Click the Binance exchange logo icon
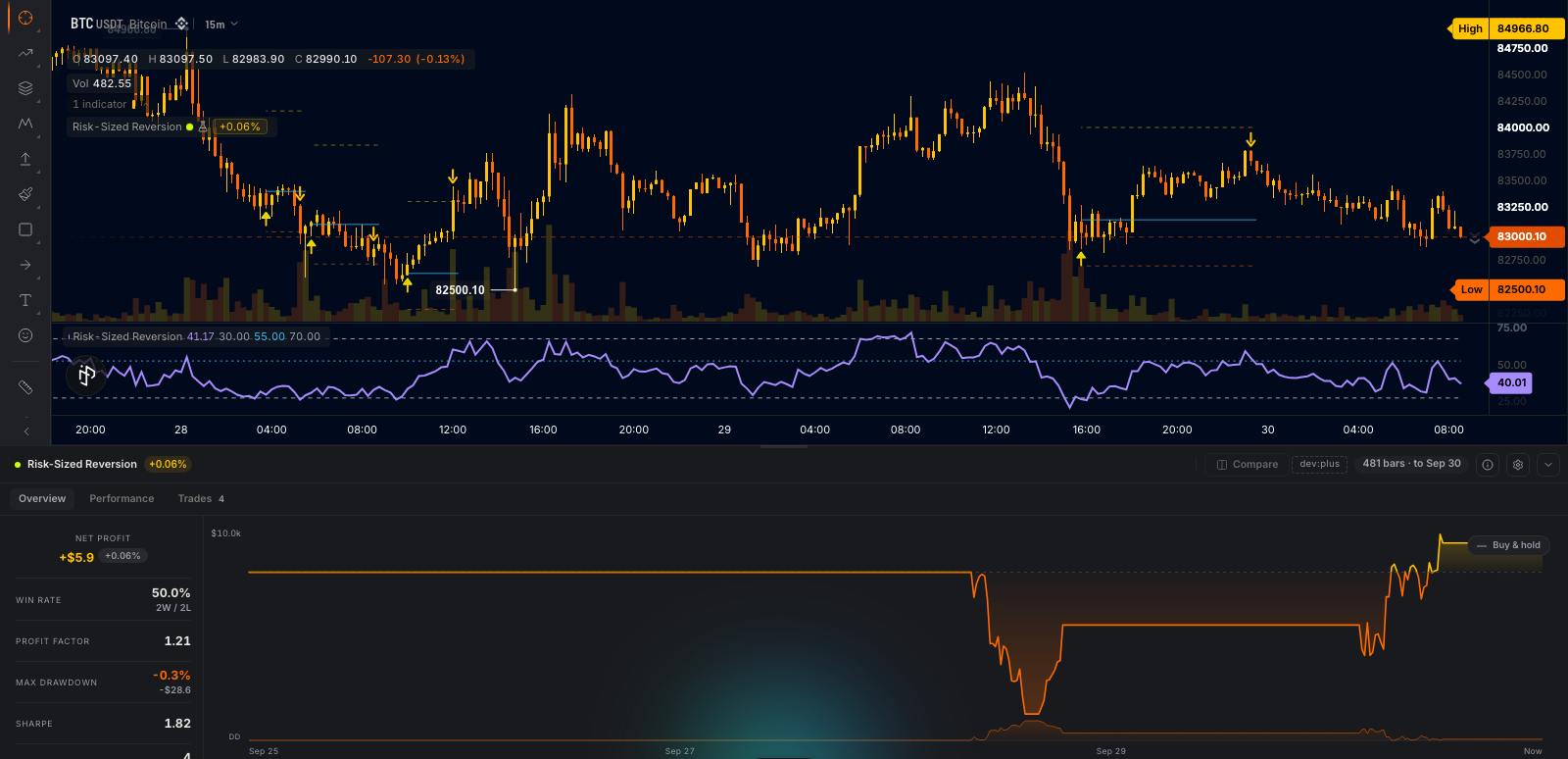Screen dimensions: 1568x759 pyautogui.click(x=181, y=24)
